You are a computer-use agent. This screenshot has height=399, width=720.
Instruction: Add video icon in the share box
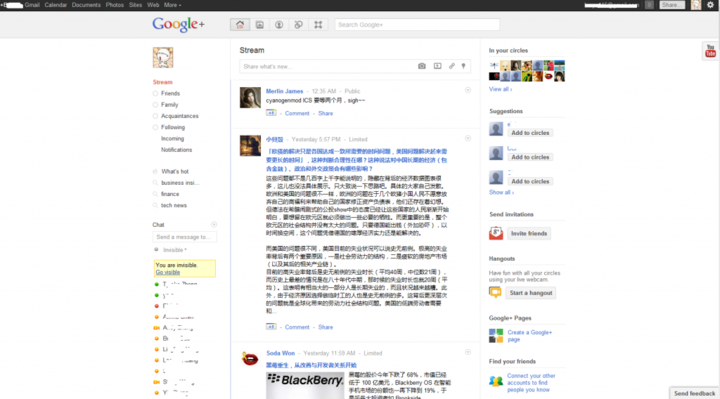pos(438,66)
